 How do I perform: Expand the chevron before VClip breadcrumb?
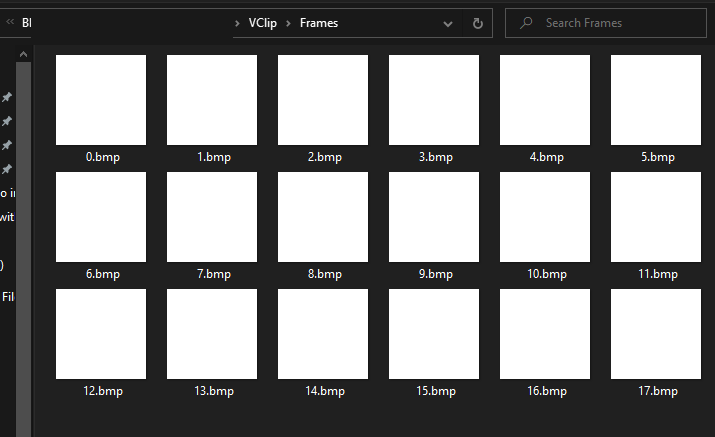(237, 23)
